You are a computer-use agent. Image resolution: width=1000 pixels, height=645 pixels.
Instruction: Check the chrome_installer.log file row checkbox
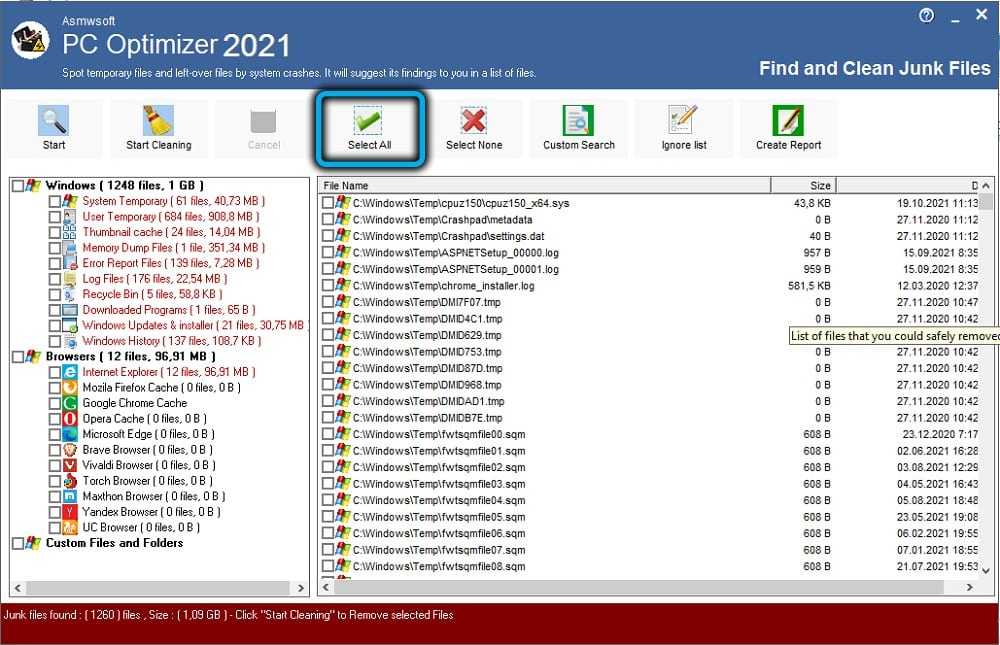point(328,286)
